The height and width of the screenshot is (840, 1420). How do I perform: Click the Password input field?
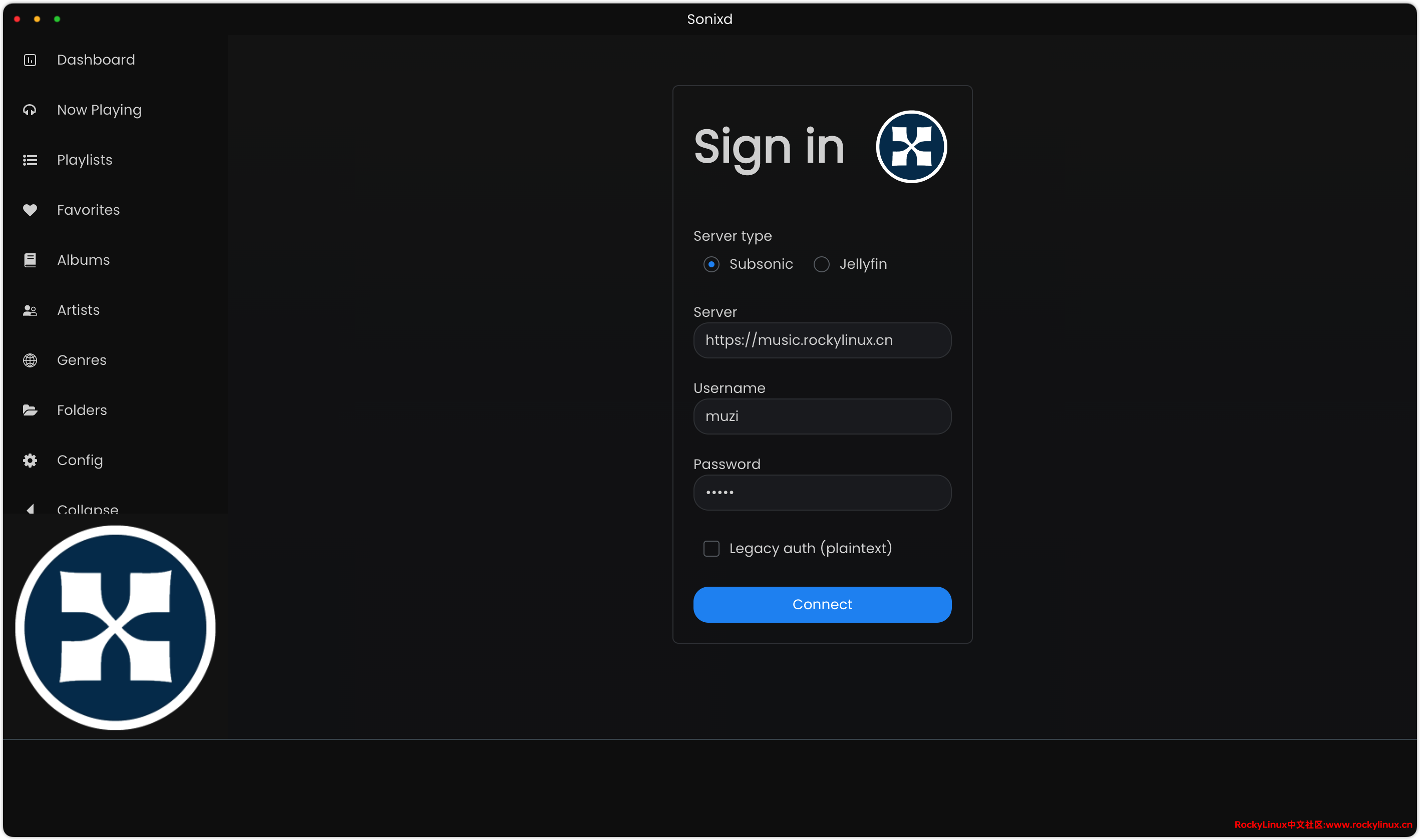coord(822,493)
